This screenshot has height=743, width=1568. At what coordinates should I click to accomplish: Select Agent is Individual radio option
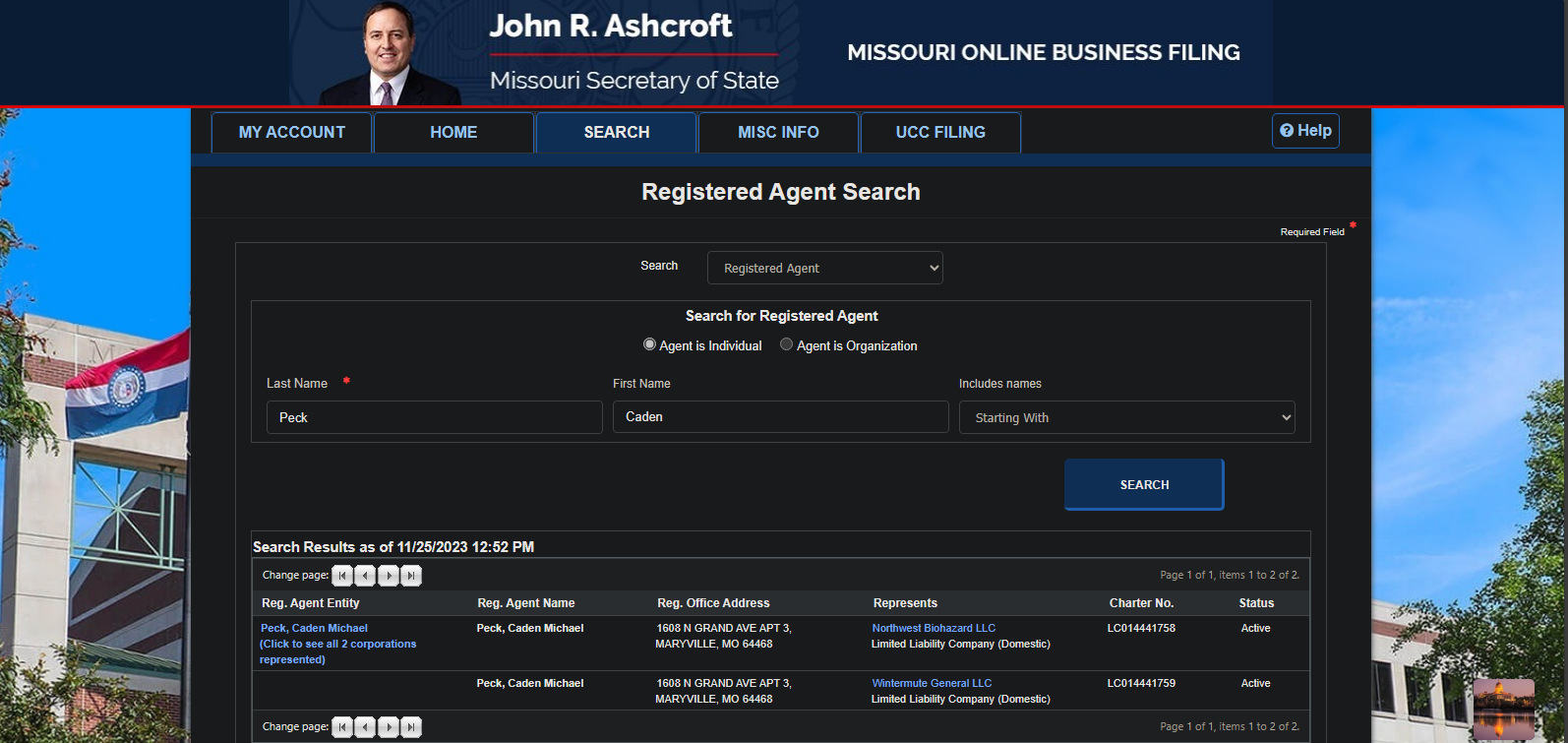(x=649, y=344)
